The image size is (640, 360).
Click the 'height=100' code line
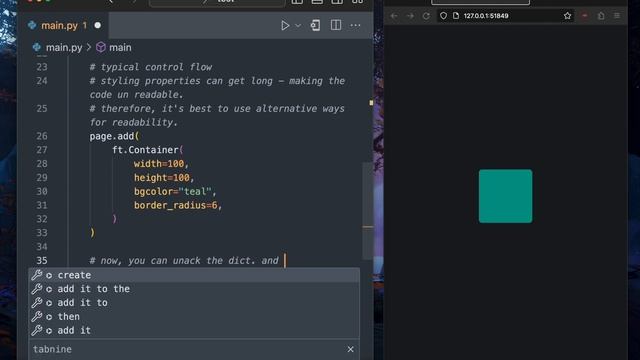[x=164, y=178]
